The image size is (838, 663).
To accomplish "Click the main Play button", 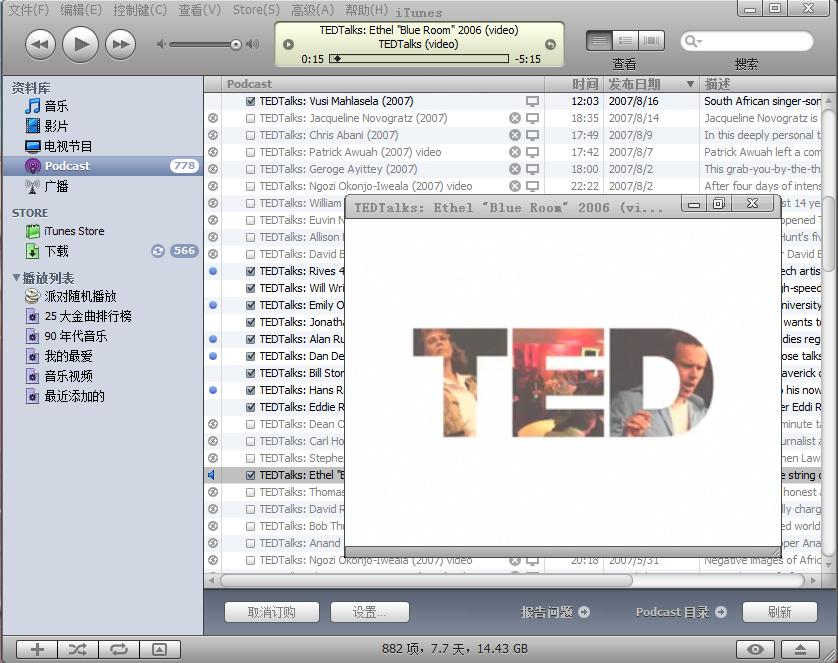I will coord(80,44).
